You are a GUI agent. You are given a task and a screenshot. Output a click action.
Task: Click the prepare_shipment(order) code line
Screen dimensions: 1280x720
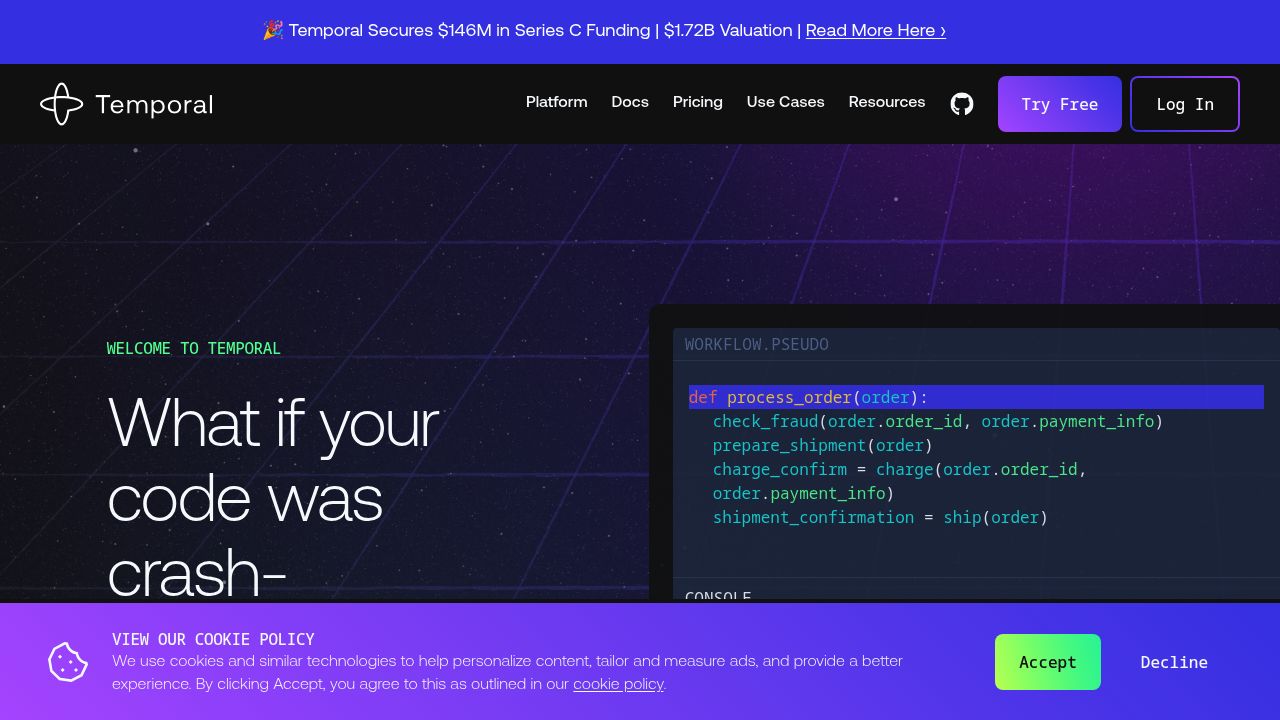(823, 446)
